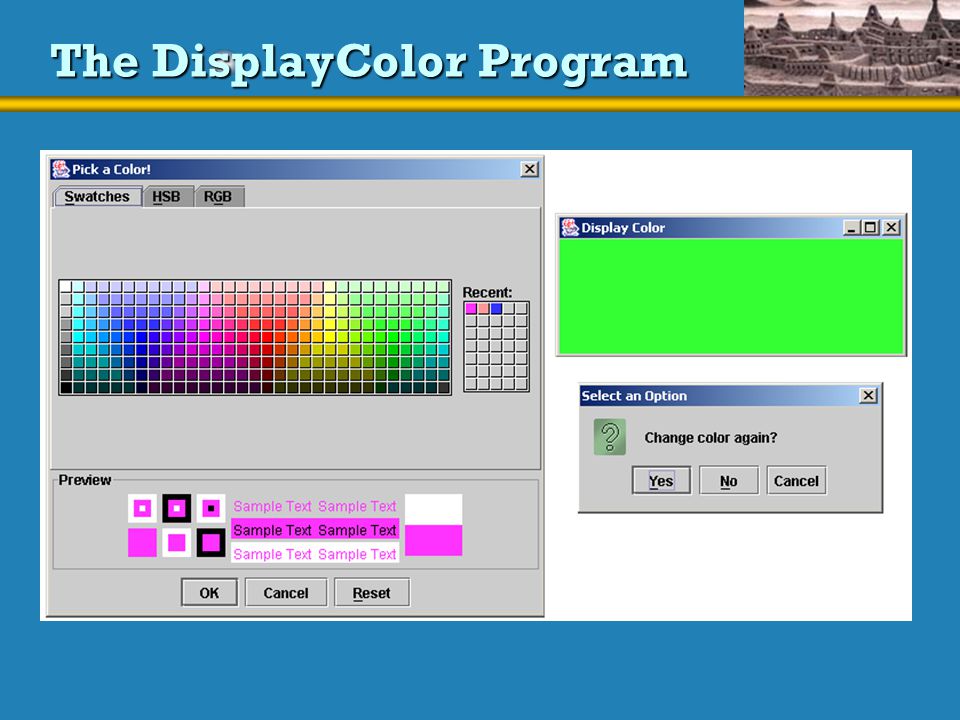Click the Java icon in Pick a Color title bar
The image size is (960, 720).
61,169
